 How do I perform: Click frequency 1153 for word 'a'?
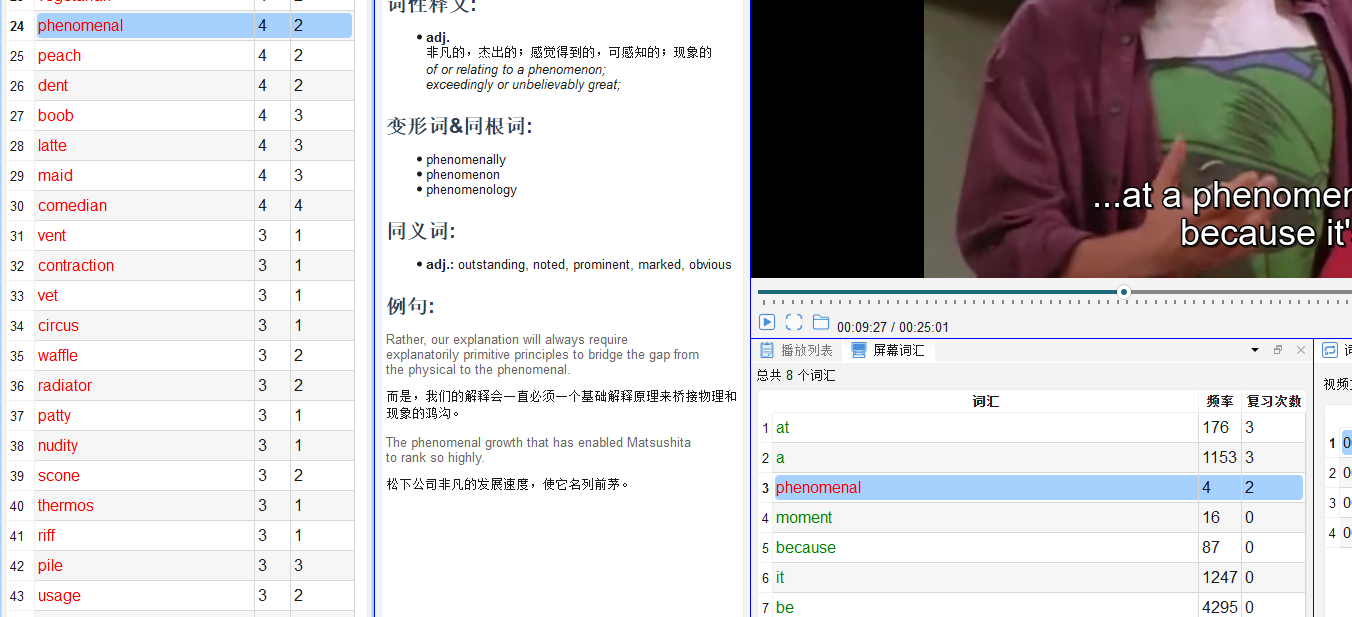point(1220,457)
